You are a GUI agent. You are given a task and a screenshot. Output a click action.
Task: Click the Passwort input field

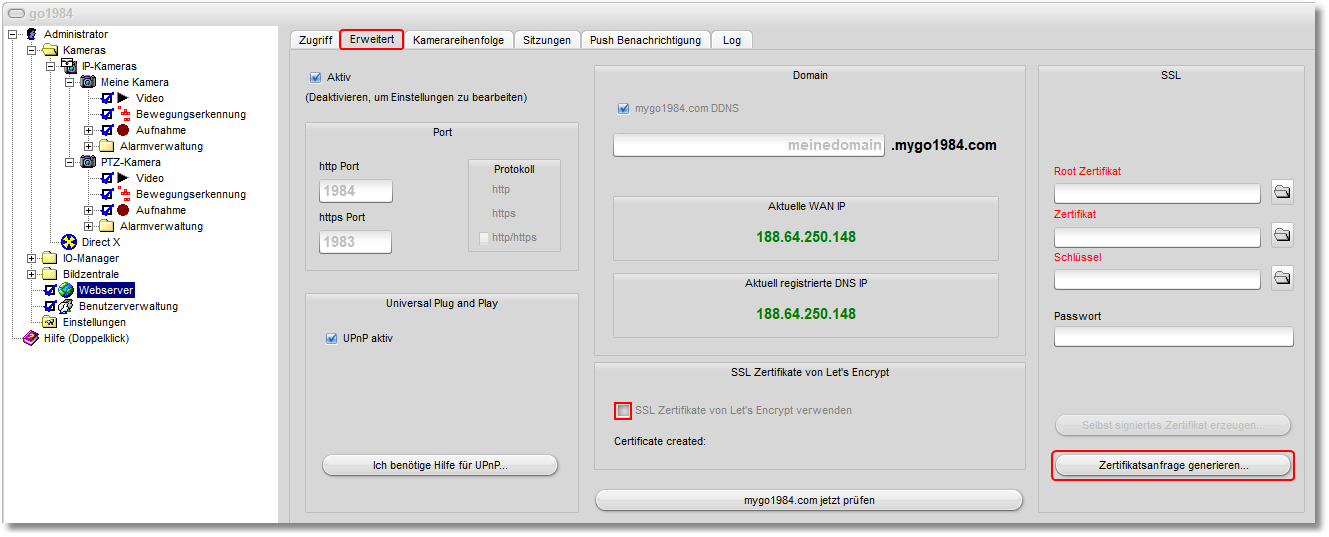tap(1173, 337)
